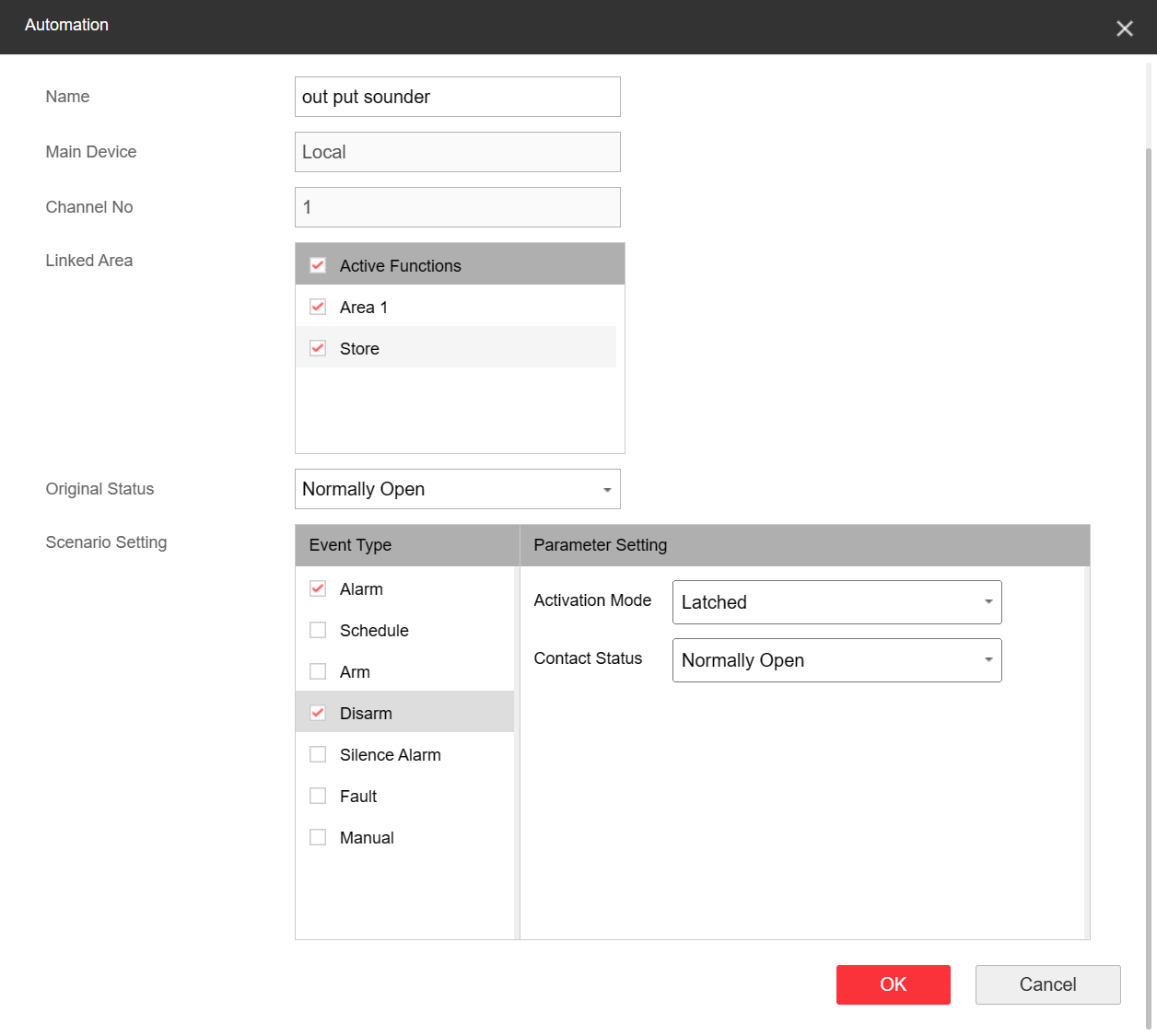Click OK to save automation
This screenshot has width=1157, height=1036.
(893, 984)
